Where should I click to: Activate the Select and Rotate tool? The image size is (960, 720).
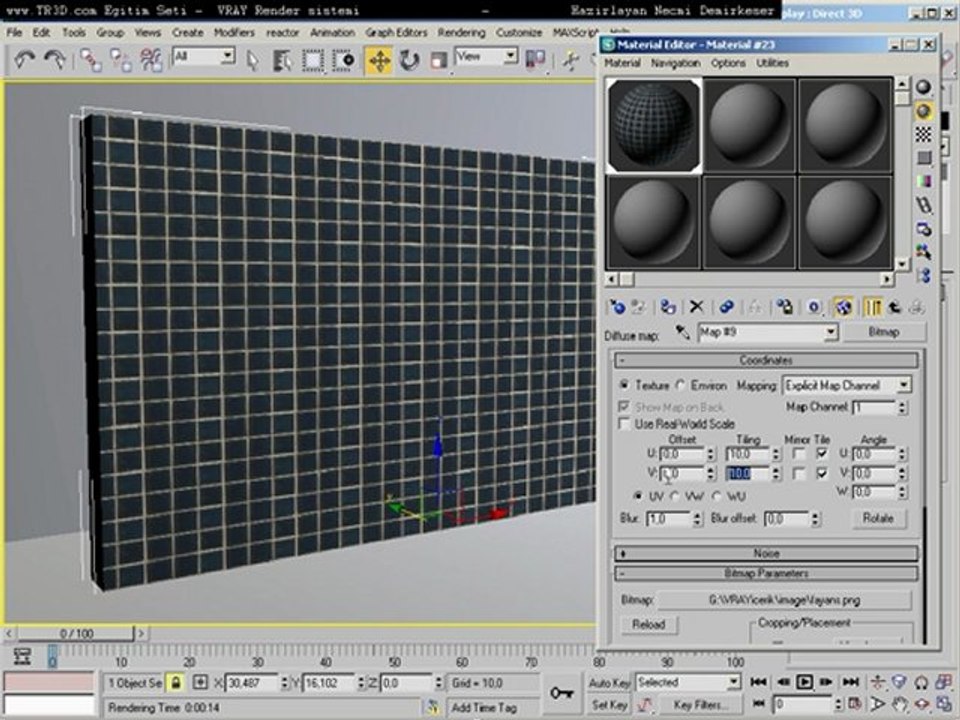(410, 60)
